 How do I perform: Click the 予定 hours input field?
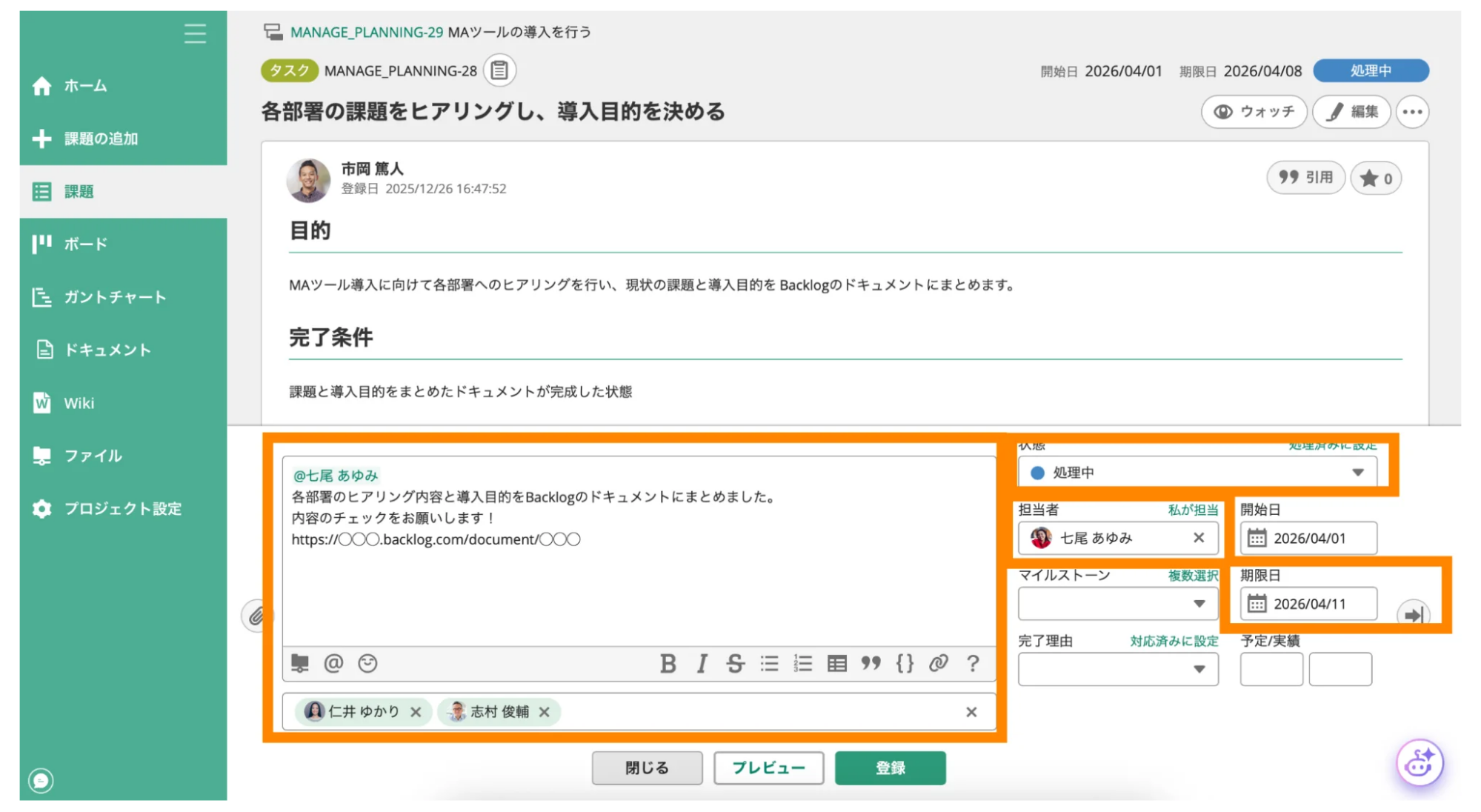click(1271, 669)
